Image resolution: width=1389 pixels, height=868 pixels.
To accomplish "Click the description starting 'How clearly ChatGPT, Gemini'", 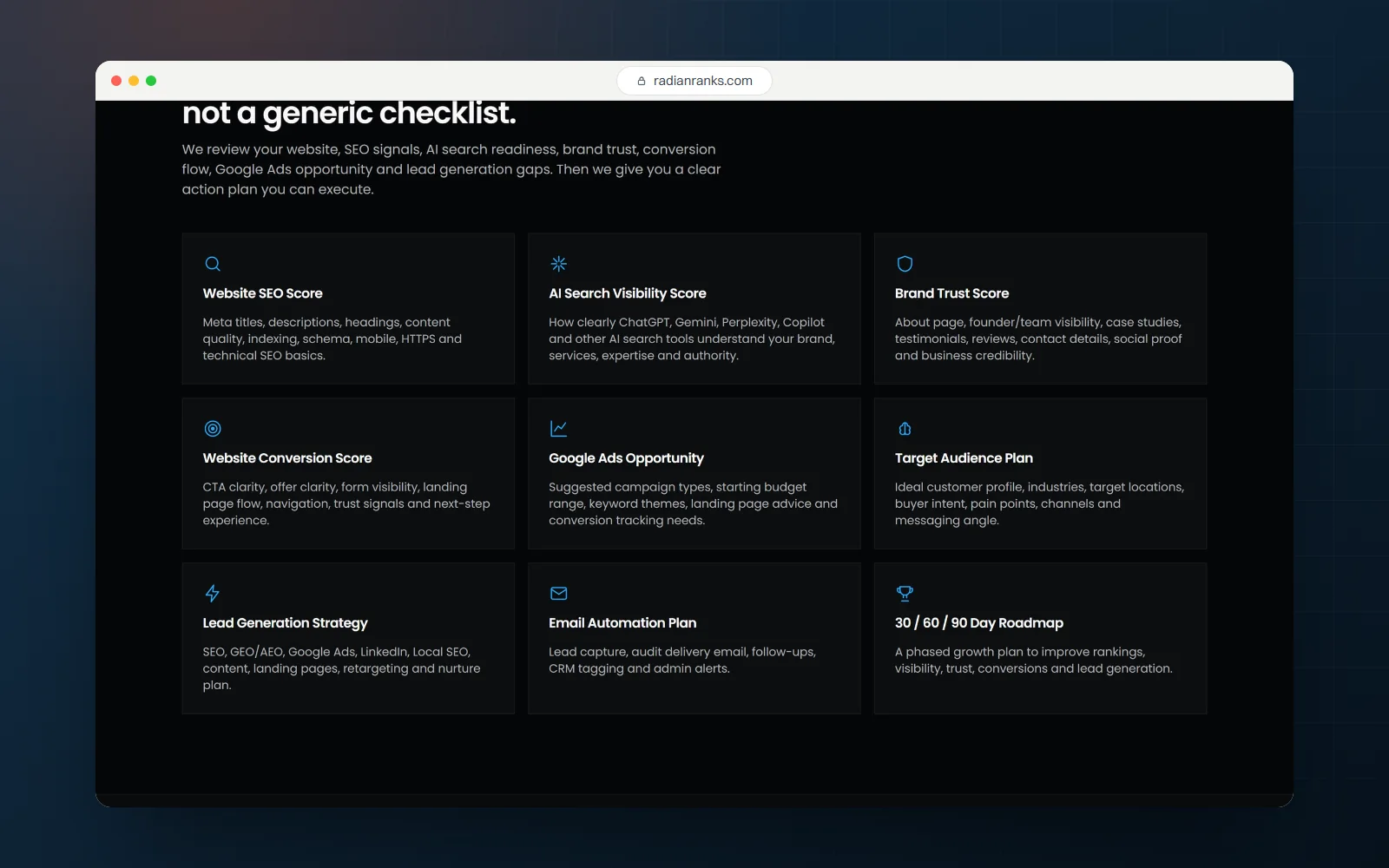I will coord(692,339).
